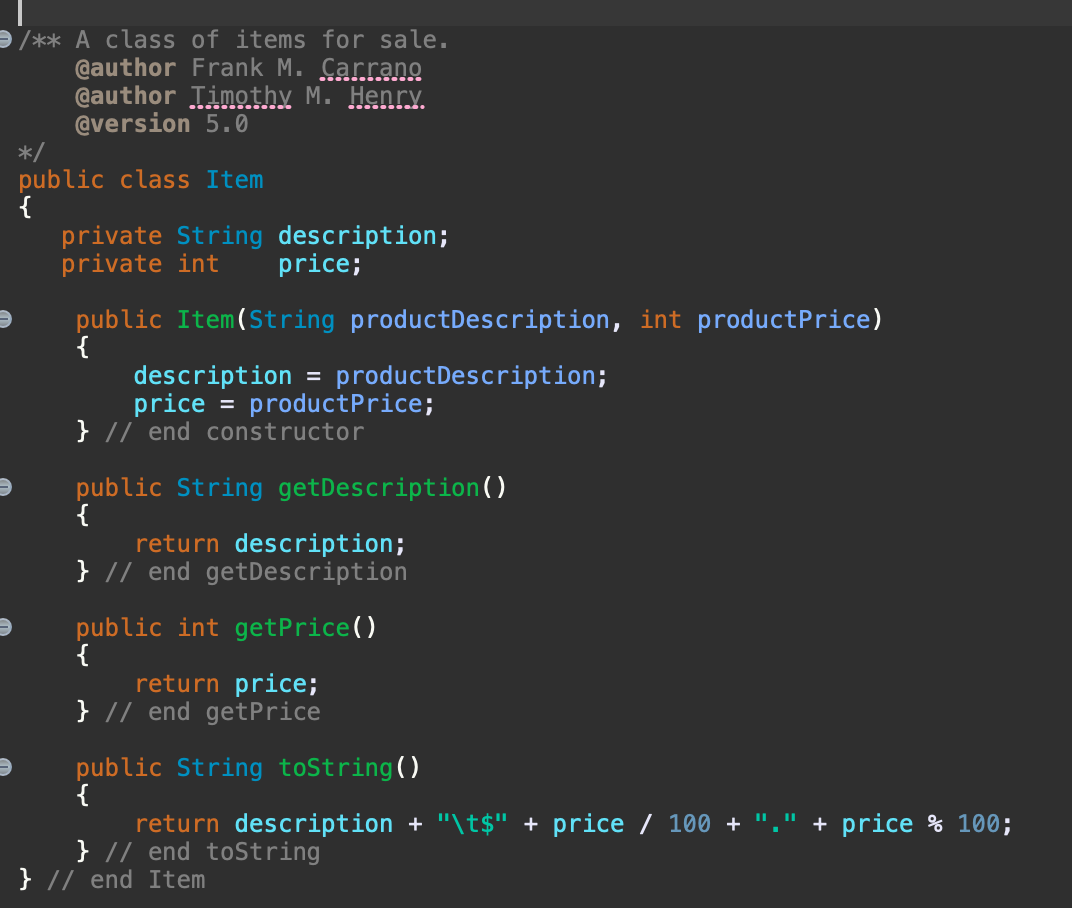Image resolution: width=1072 pixels, height=908 pixels.
Task: Click 'return description;' in getDescription body
Action: (270, 544)
